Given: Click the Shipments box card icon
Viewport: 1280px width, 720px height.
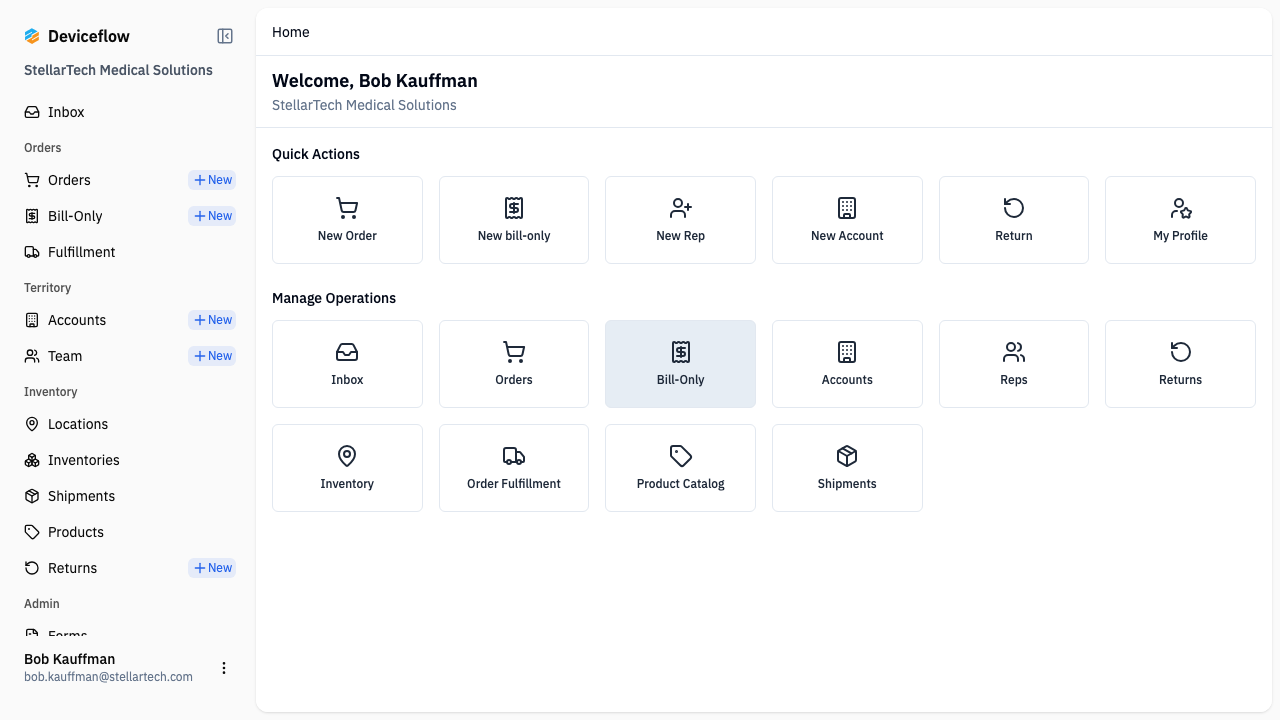Looking at the screenshot, I should point(847,456).
